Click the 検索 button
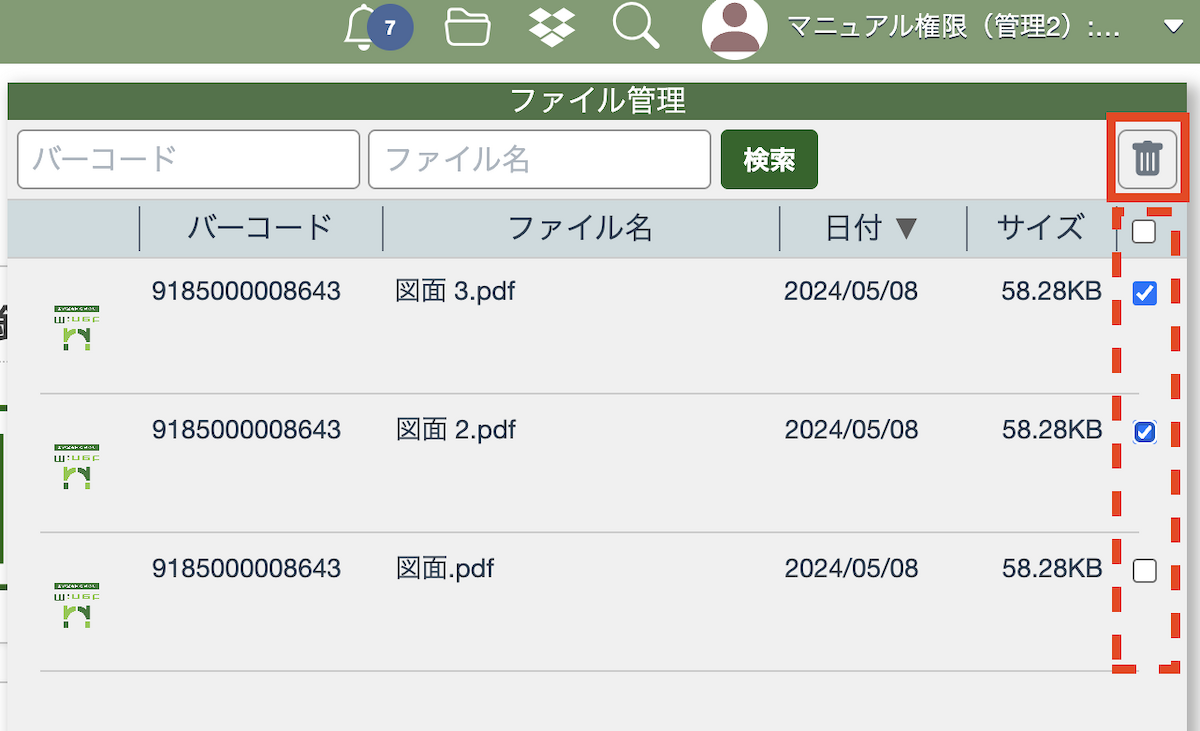The height and width of the screenshot is (731, 1200). pos(769,159)
